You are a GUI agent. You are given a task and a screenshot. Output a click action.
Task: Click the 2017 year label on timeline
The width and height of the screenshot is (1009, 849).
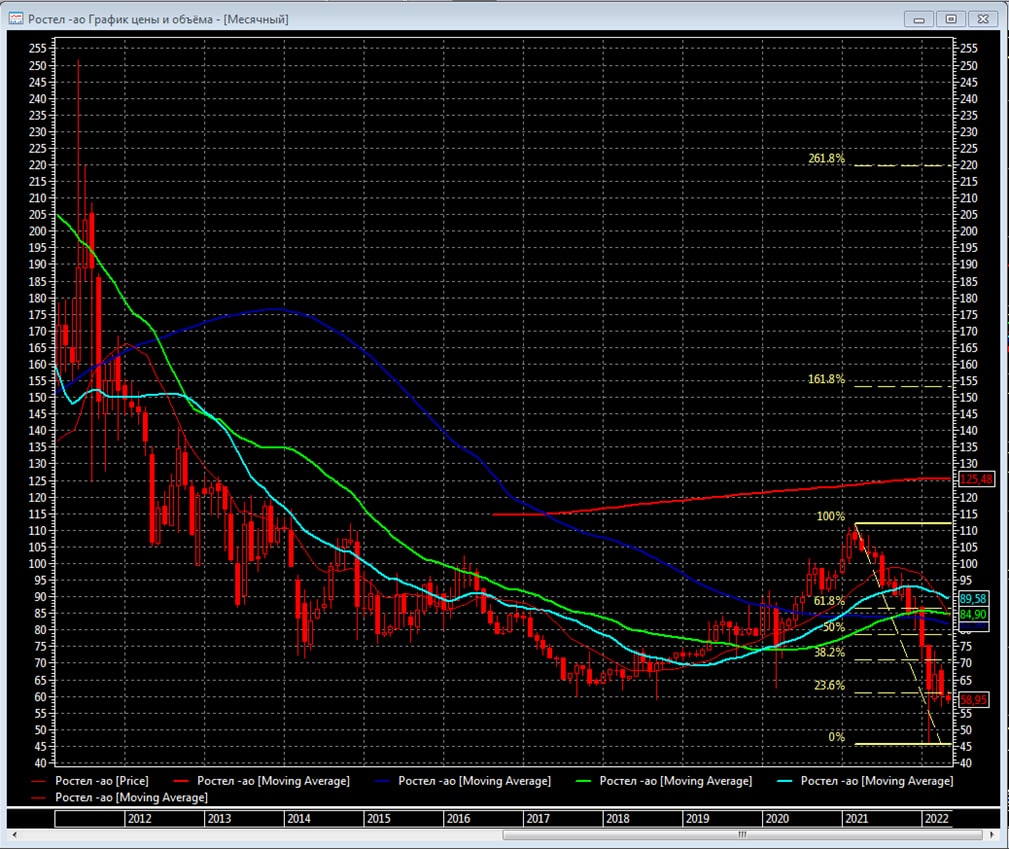[x=538, y=819]
